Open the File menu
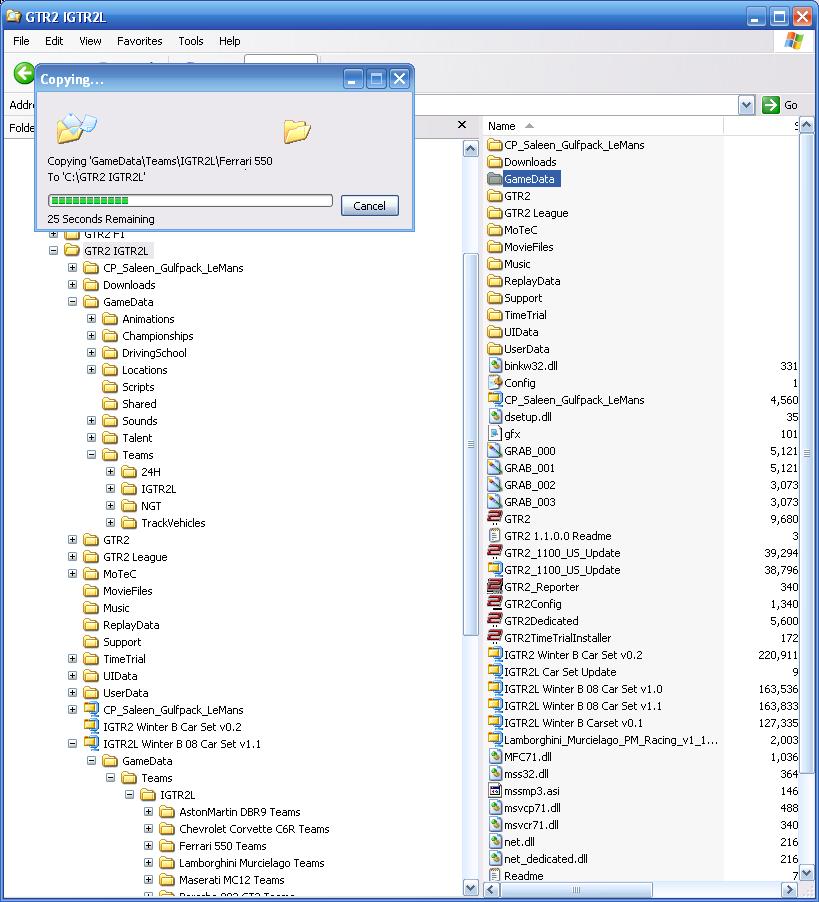This screenshot has height=902, width=819. [x=21, y=41]
